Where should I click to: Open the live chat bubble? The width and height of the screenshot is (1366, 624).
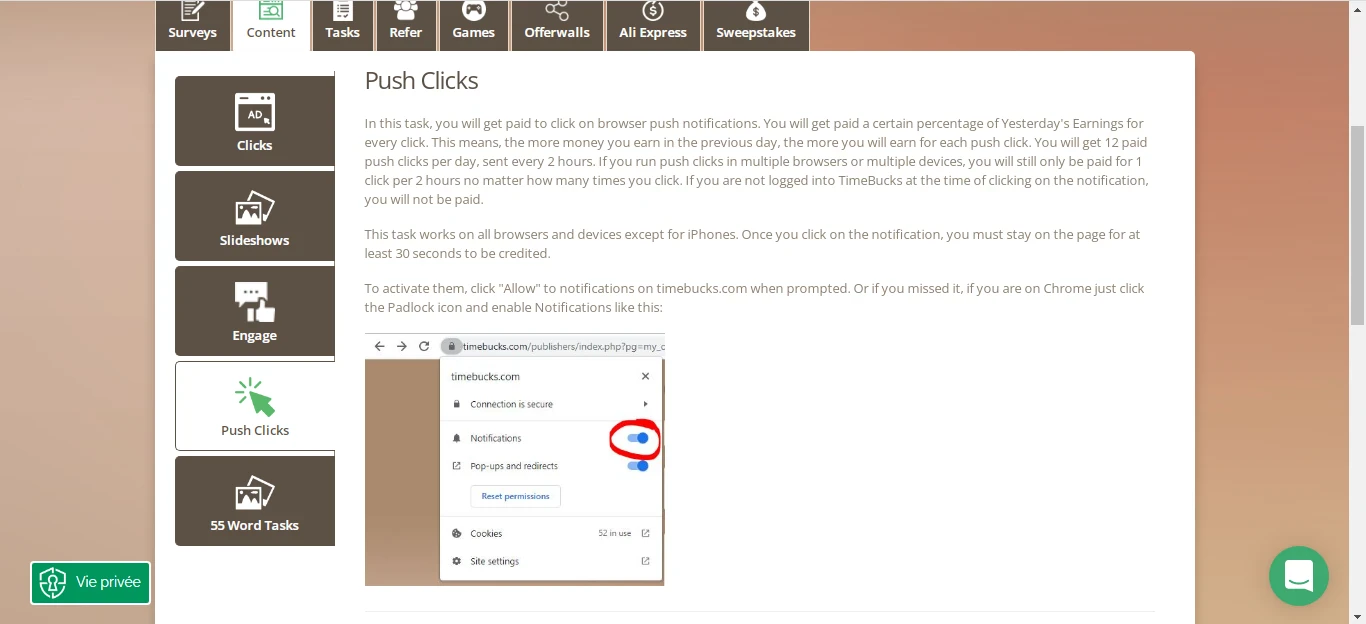tap(1298, 576)
